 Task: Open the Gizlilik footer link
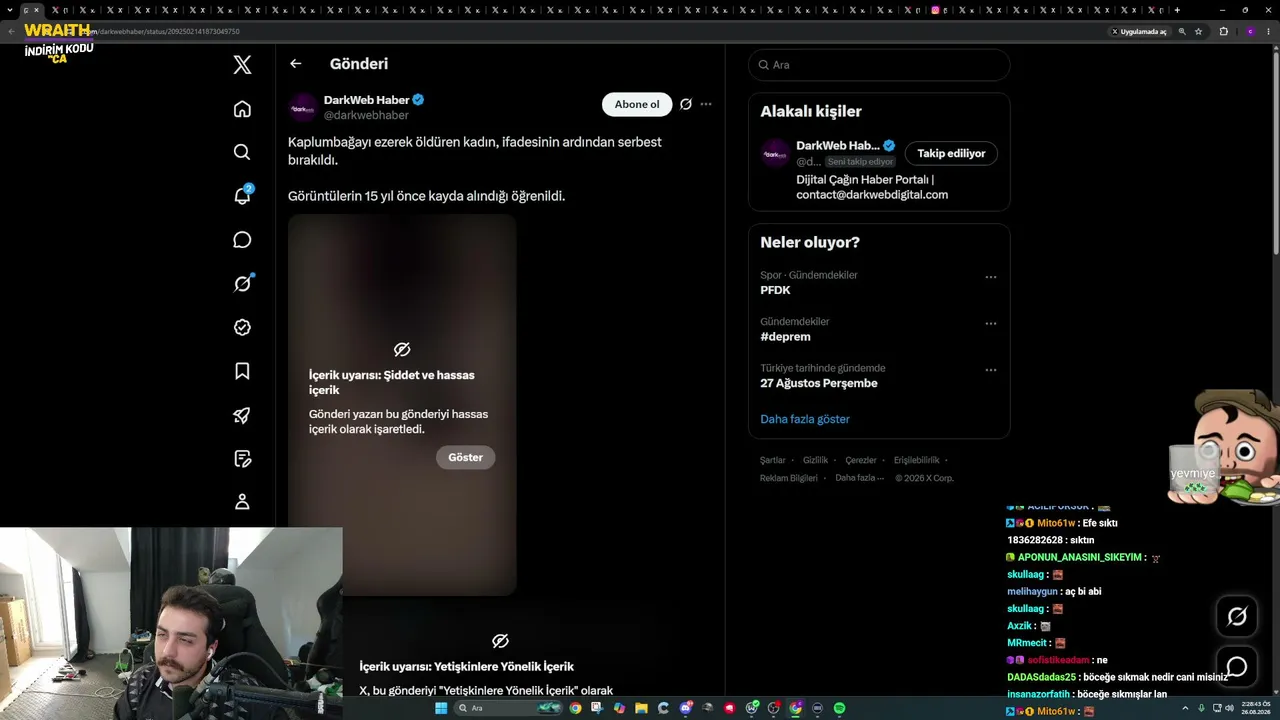click(x=816, y=461)
